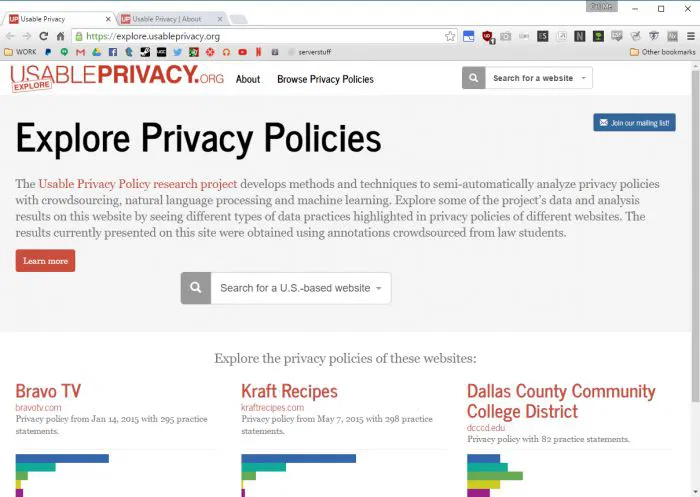Open the Kraft Recipes policy heading

point(289,391)
